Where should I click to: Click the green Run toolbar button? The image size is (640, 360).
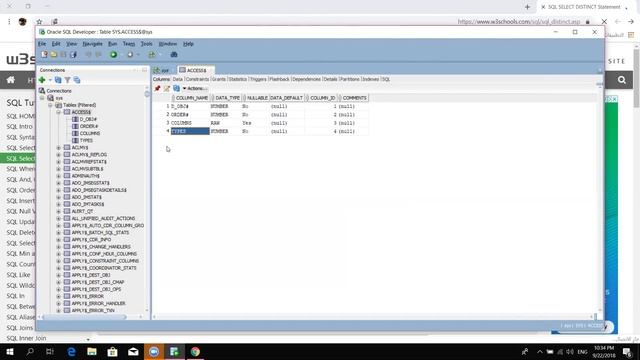click(113, 54)
